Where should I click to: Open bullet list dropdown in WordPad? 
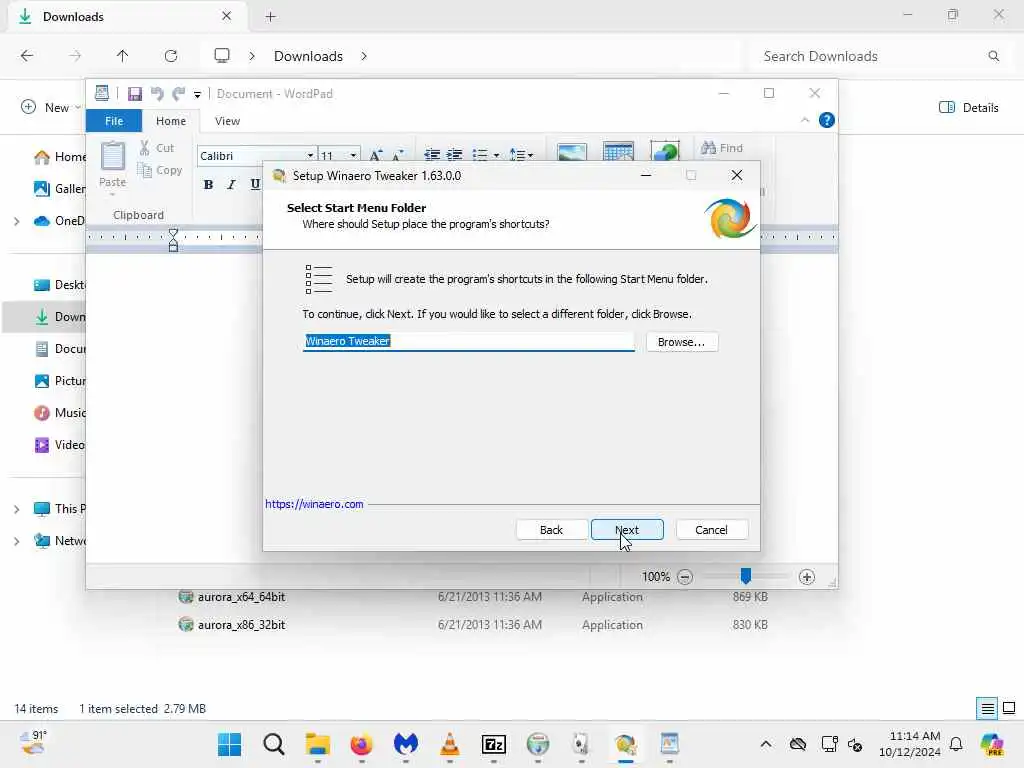pyautogui.click(x=496, y=155)
